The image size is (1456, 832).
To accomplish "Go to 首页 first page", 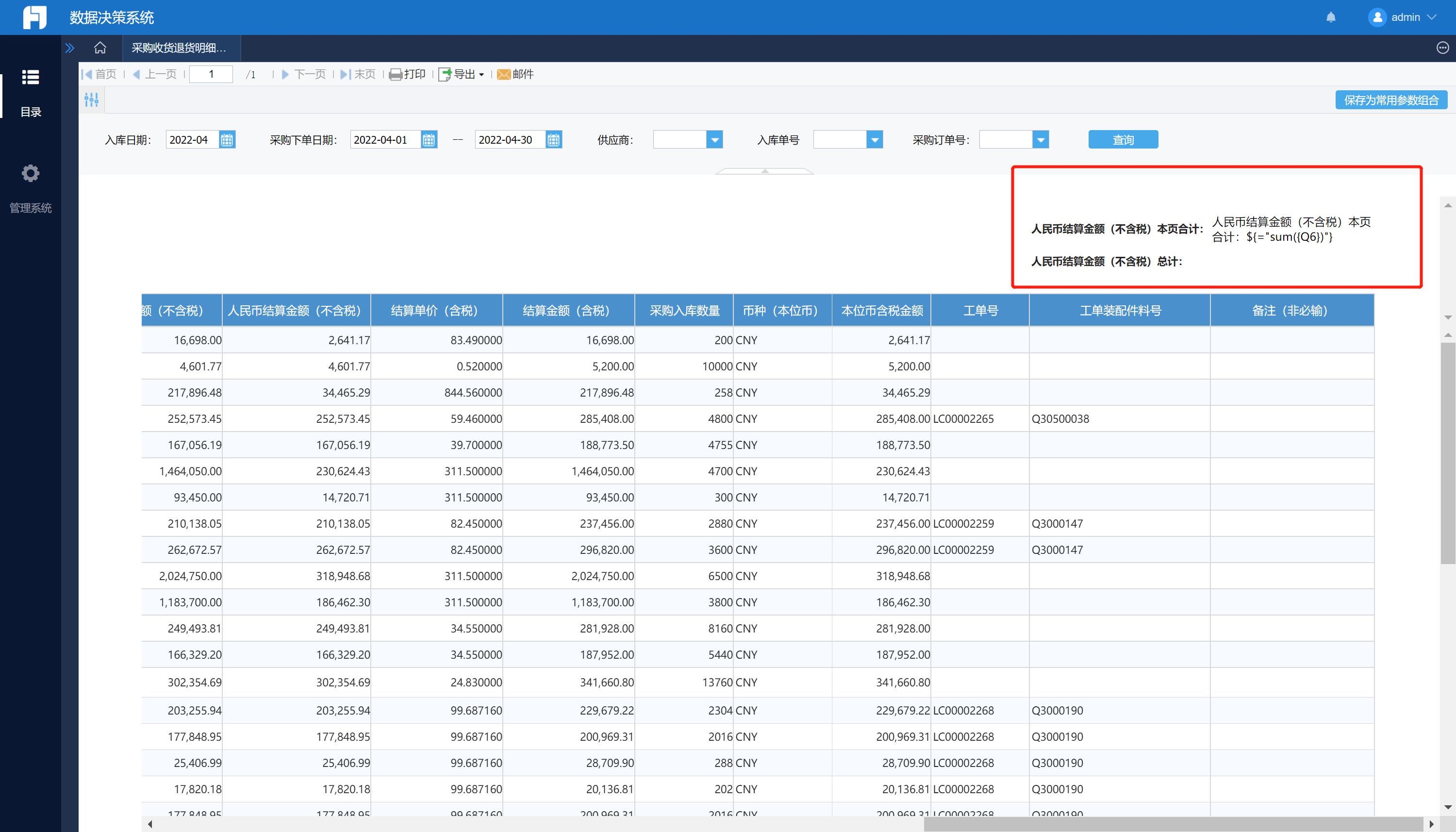I will [x=99, y=74].
